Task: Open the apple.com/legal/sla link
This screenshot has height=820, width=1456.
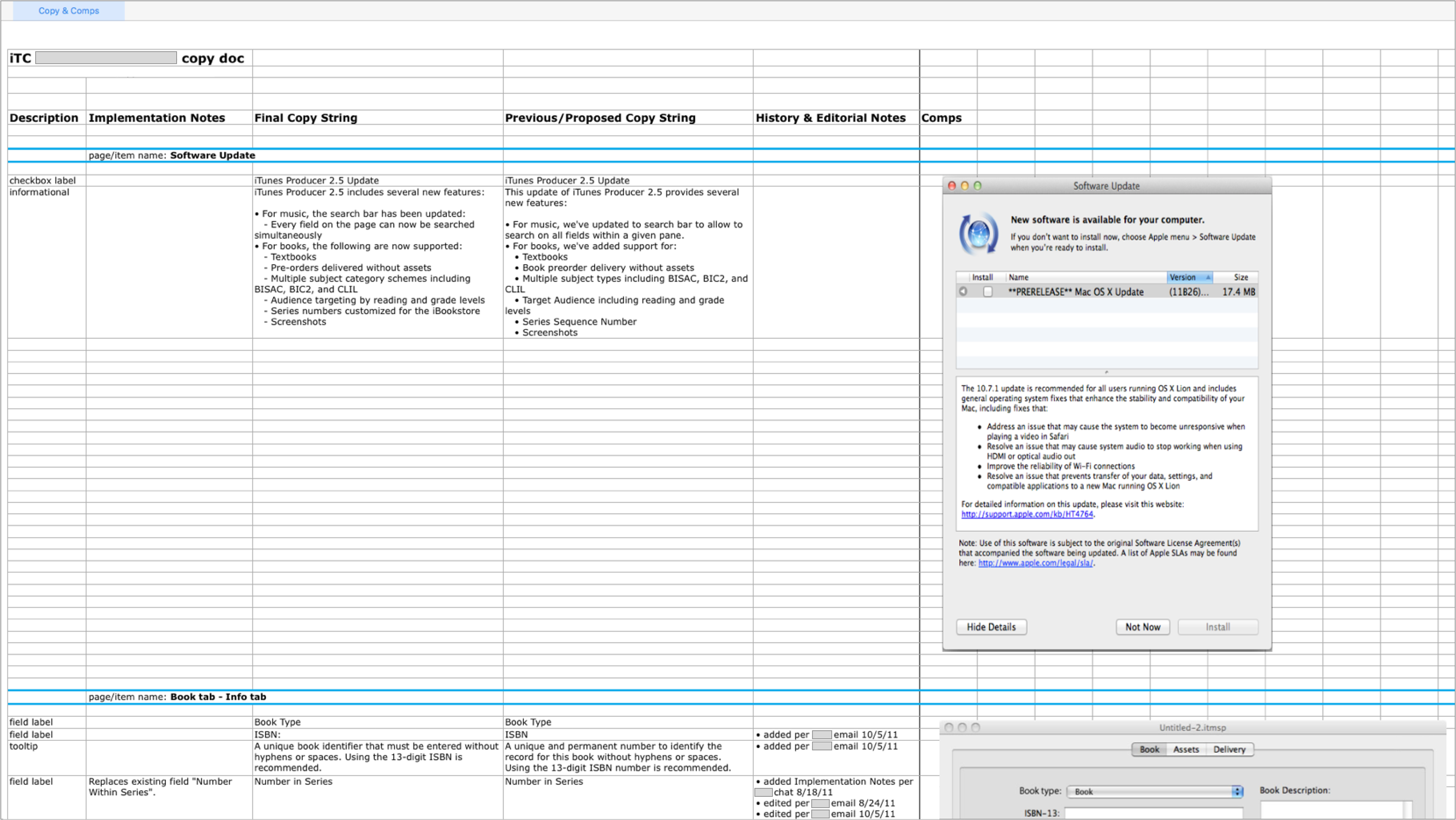Action: 1036,563
